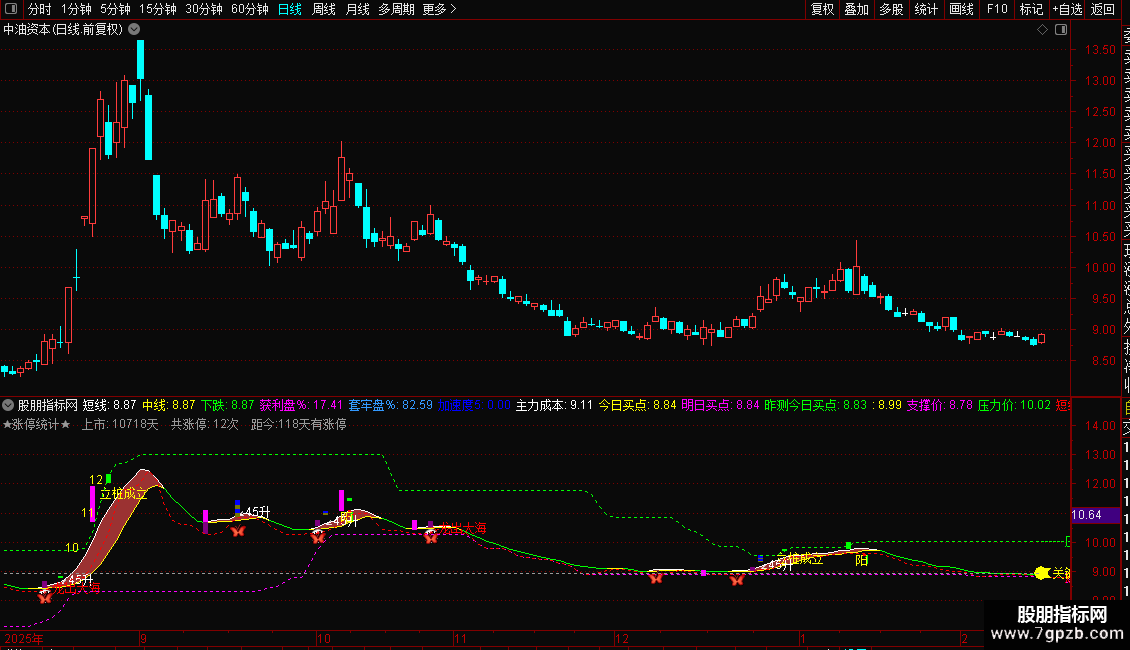Click the 上市: 10718天 text
This screenshot has width=1130, height=650.
coord(120,424)
